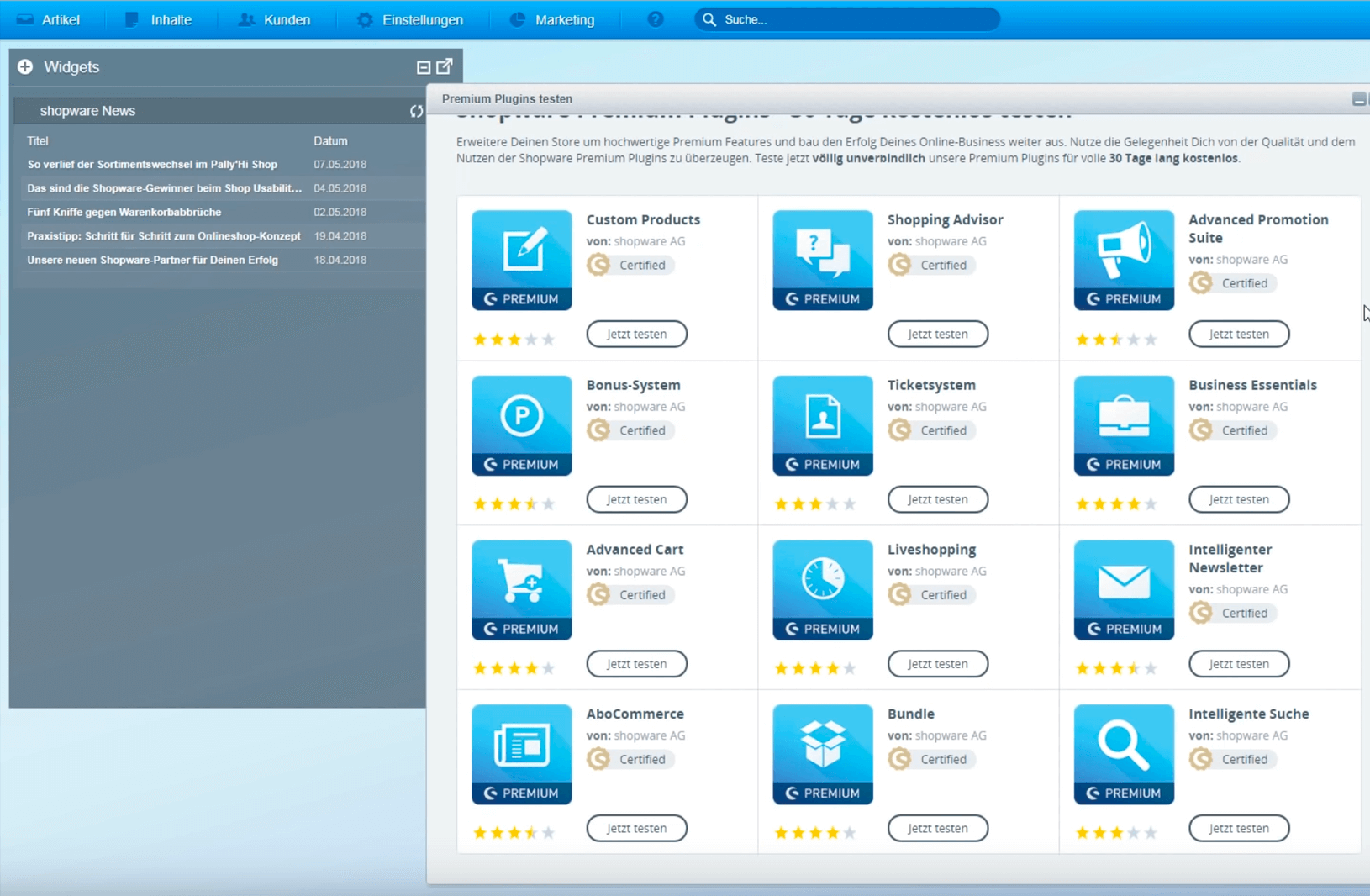Click the Business Essentials briefcase icon

(x=1124, y=424)
